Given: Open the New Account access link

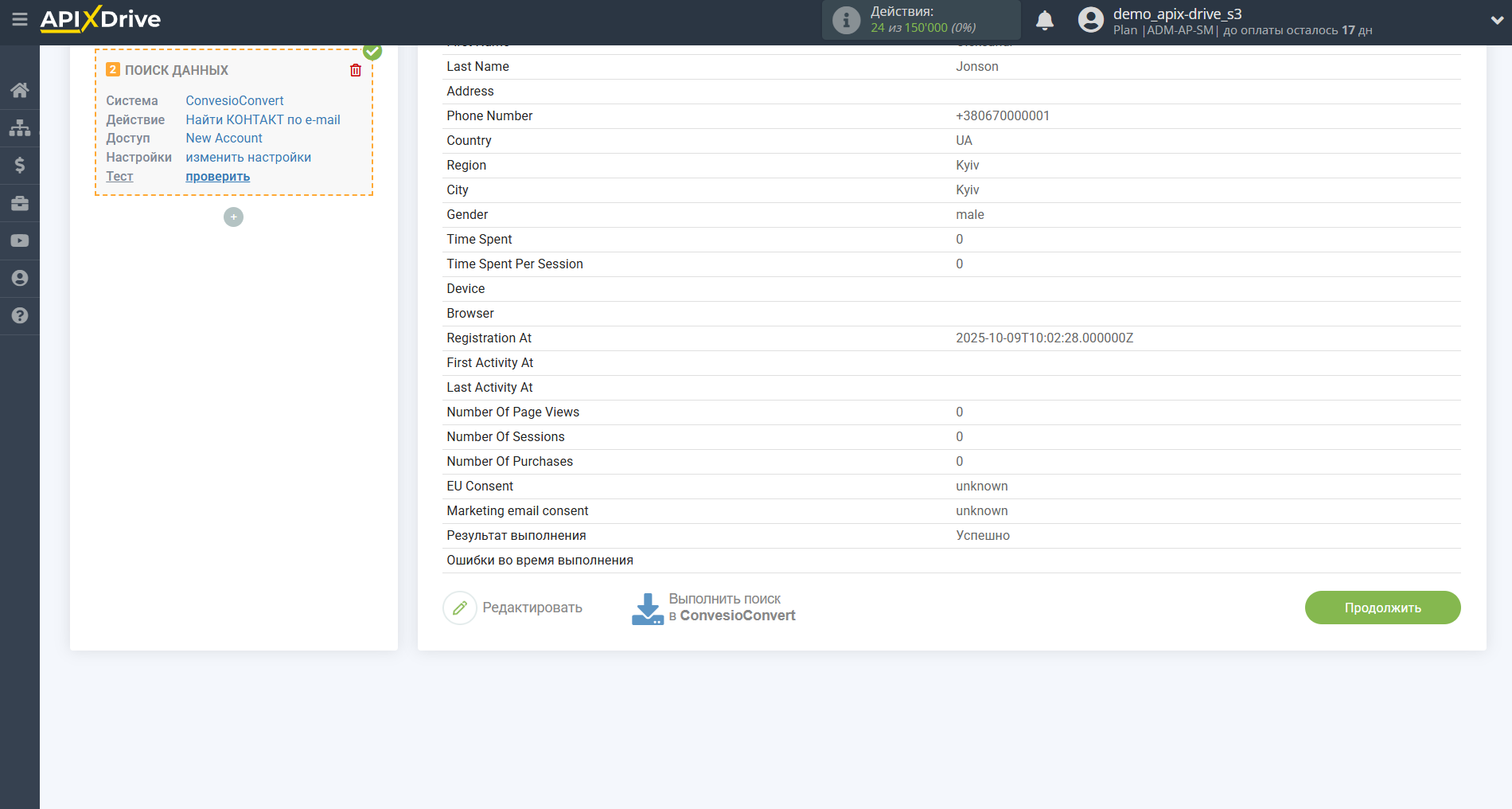Looking at the screenshot, I should [x=224, y=139].
